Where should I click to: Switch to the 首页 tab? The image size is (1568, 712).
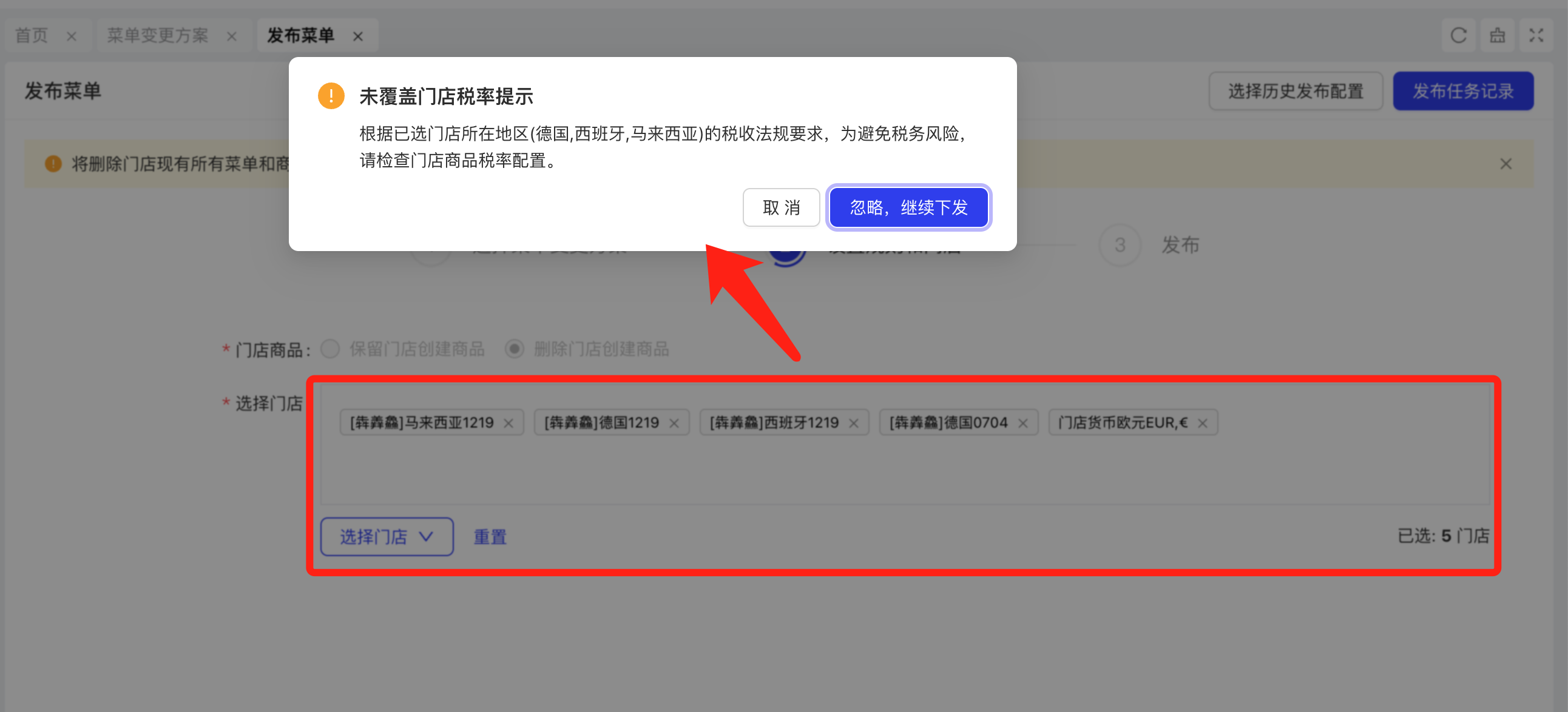pos(32,36)
